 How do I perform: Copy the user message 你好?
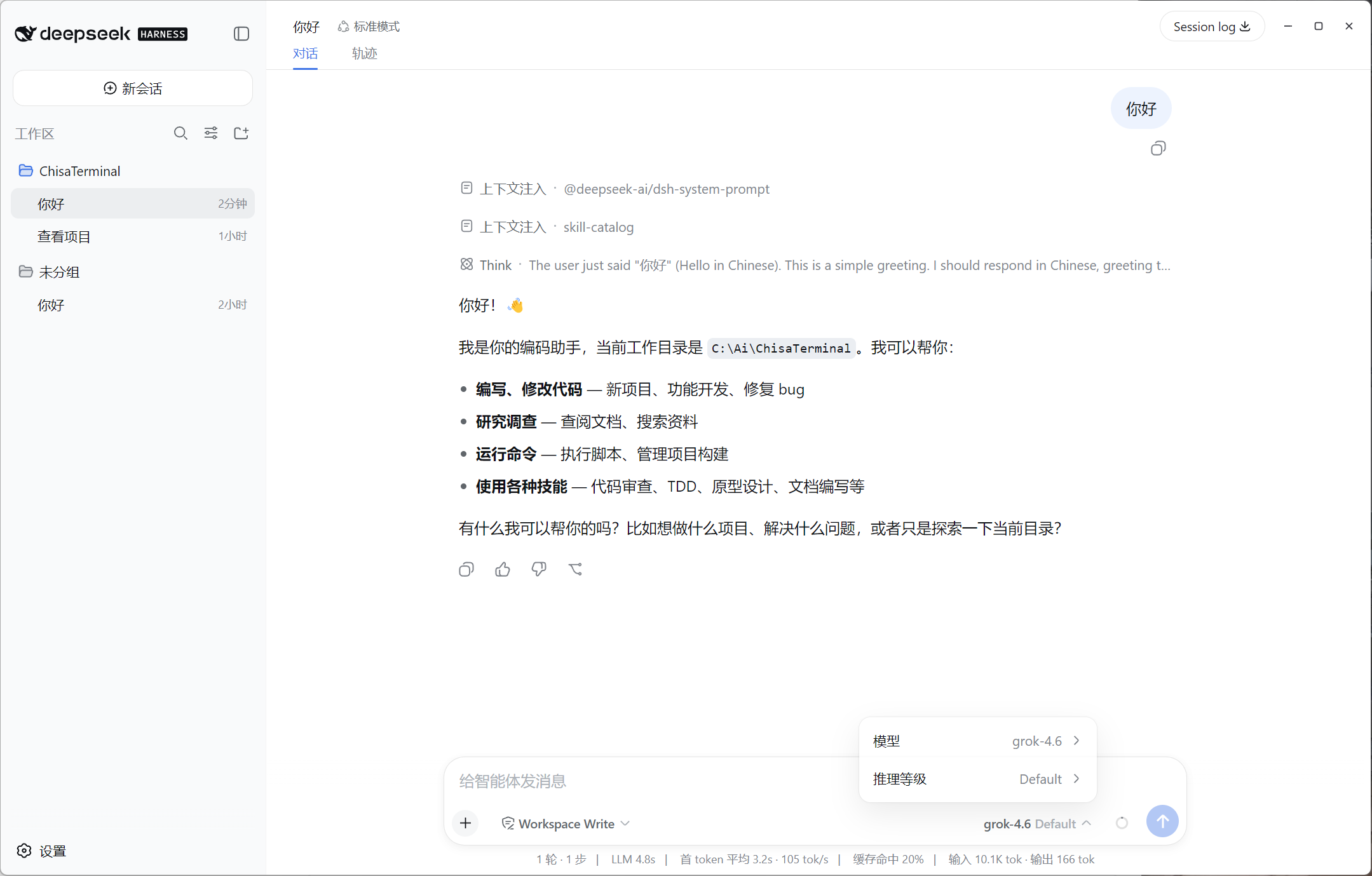pos(1158,149)
